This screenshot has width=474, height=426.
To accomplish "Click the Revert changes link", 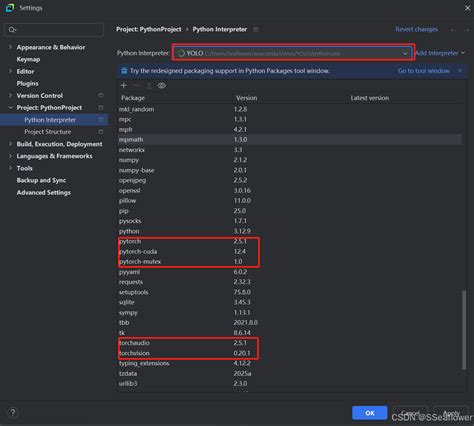I will click(x=417, y=29).
